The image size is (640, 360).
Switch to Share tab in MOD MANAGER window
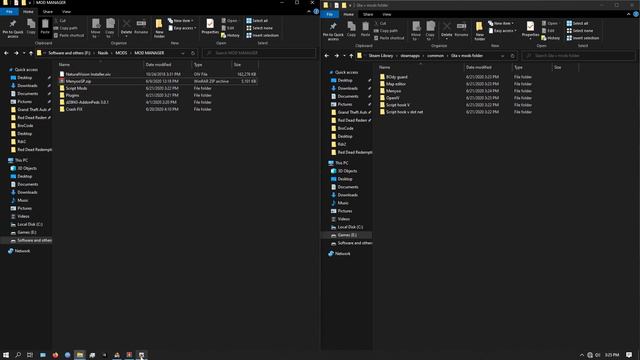pos(48,12)
